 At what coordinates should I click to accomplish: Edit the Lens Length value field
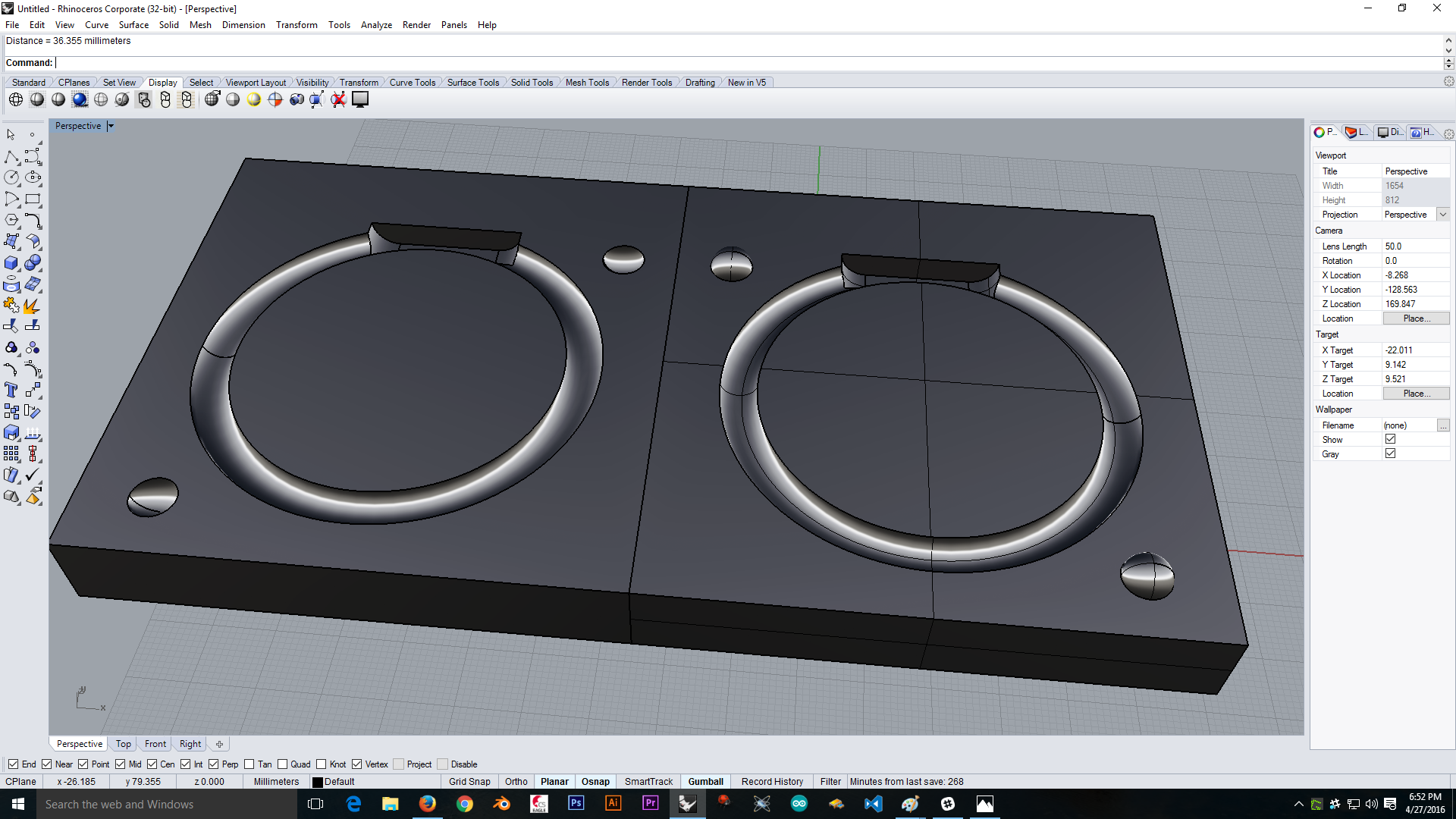[x=1415, y=246]
